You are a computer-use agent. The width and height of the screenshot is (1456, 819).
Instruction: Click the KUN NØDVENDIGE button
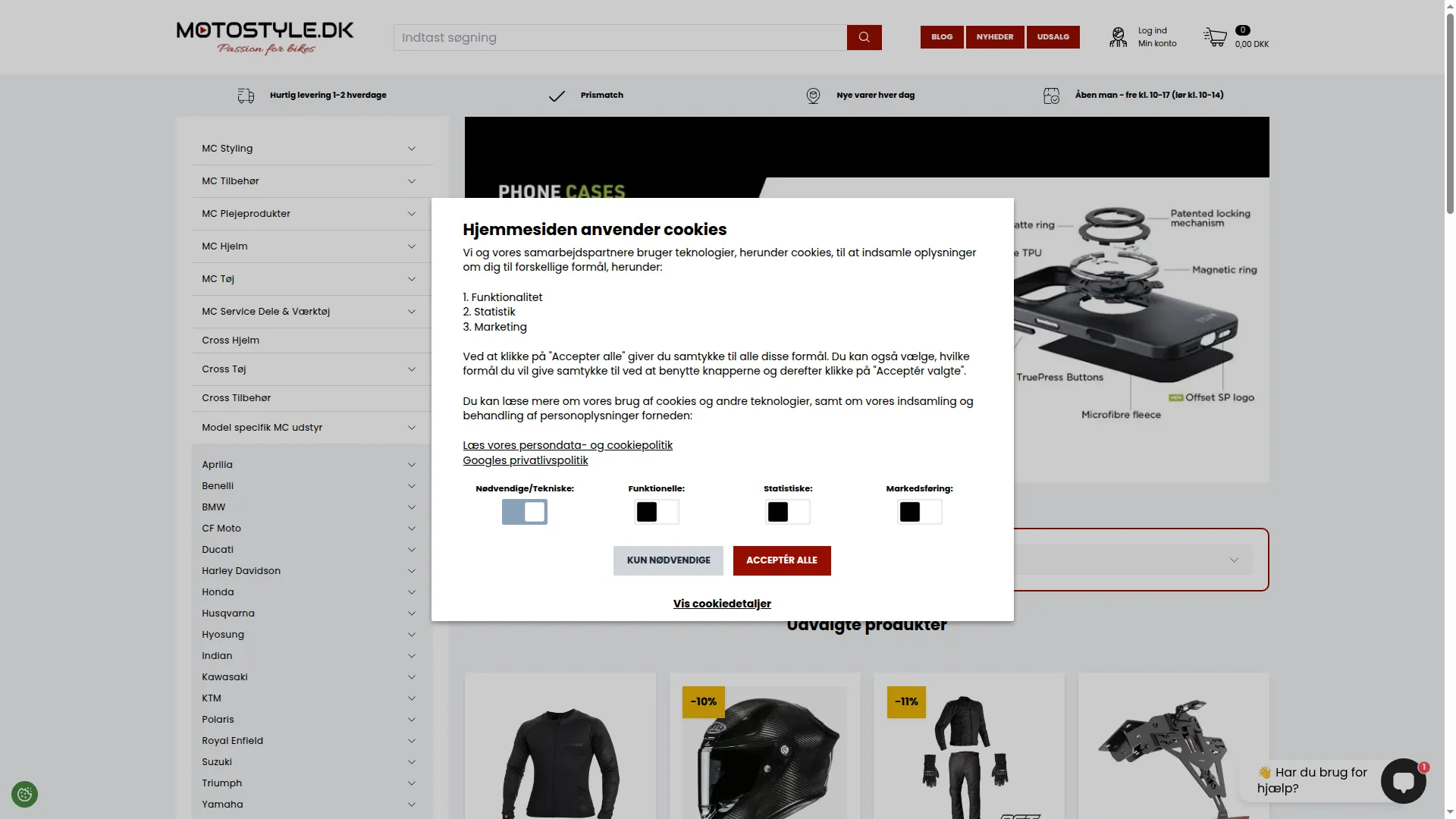(668, 560)
